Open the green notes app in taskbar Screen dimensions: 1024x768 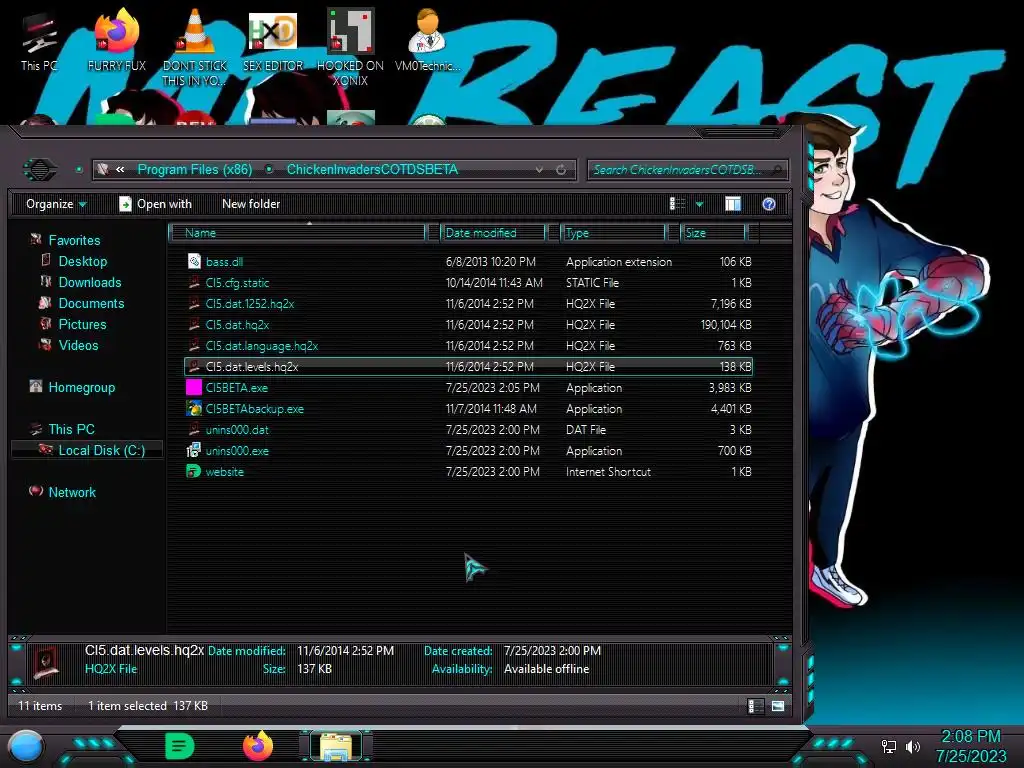point(179,746)
